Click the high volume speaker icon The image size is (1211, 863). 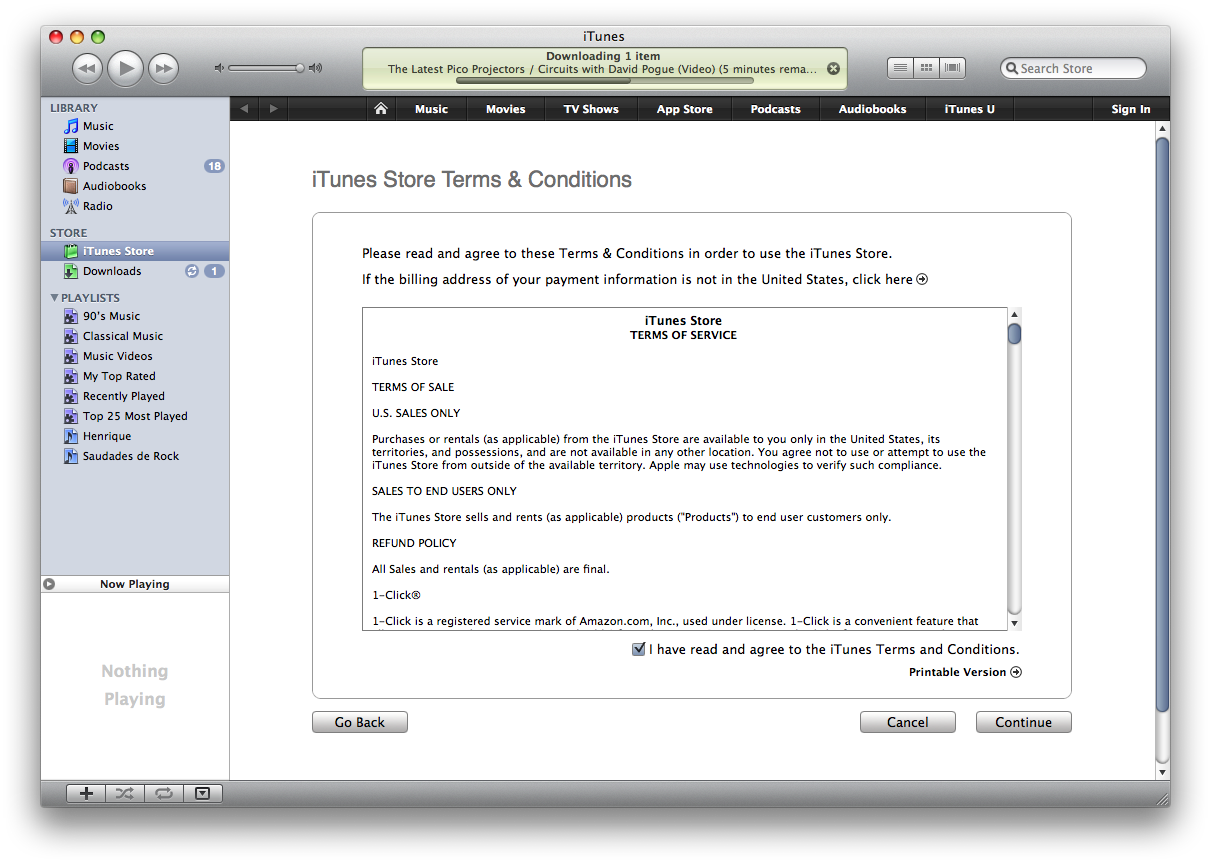(316, 68)
